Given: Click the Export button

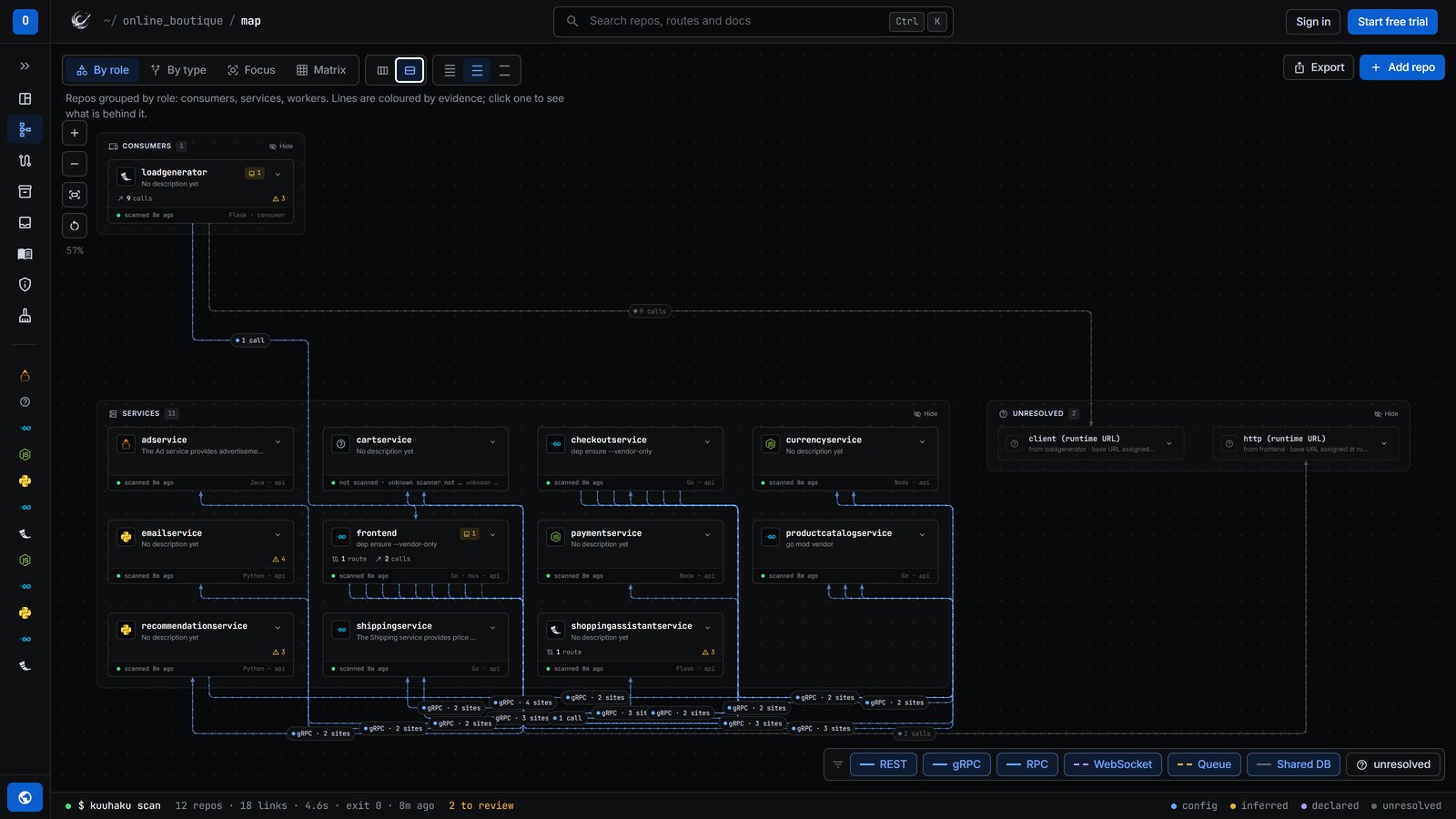Looking at the screenshot, I should coord(1319,67).
